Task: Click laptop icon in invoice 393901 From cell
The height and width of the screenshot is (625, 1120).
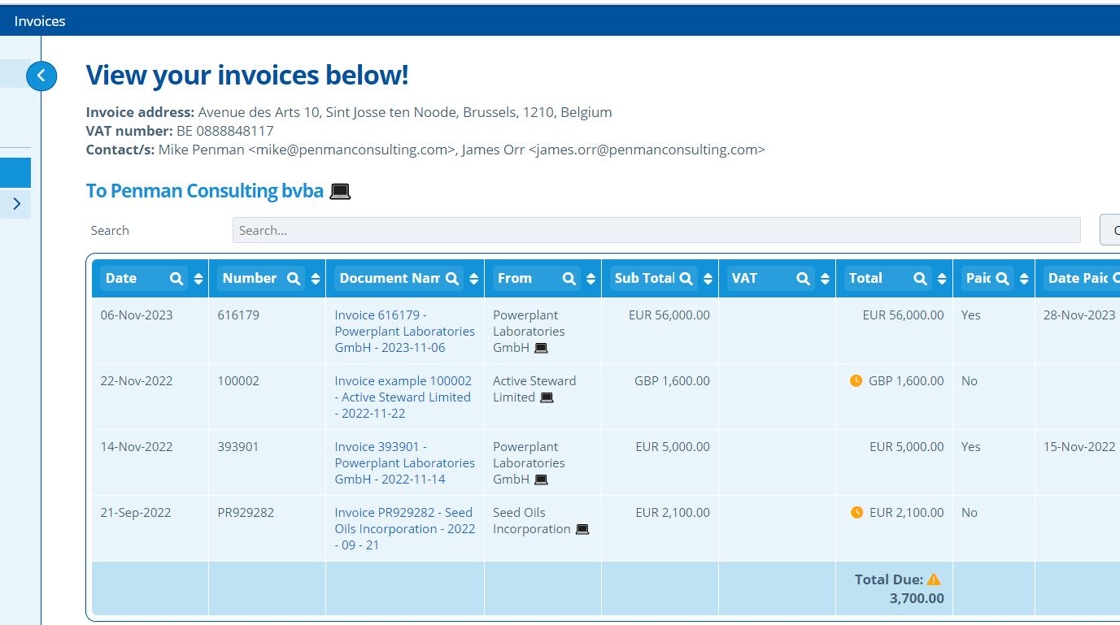Action: 541,479
